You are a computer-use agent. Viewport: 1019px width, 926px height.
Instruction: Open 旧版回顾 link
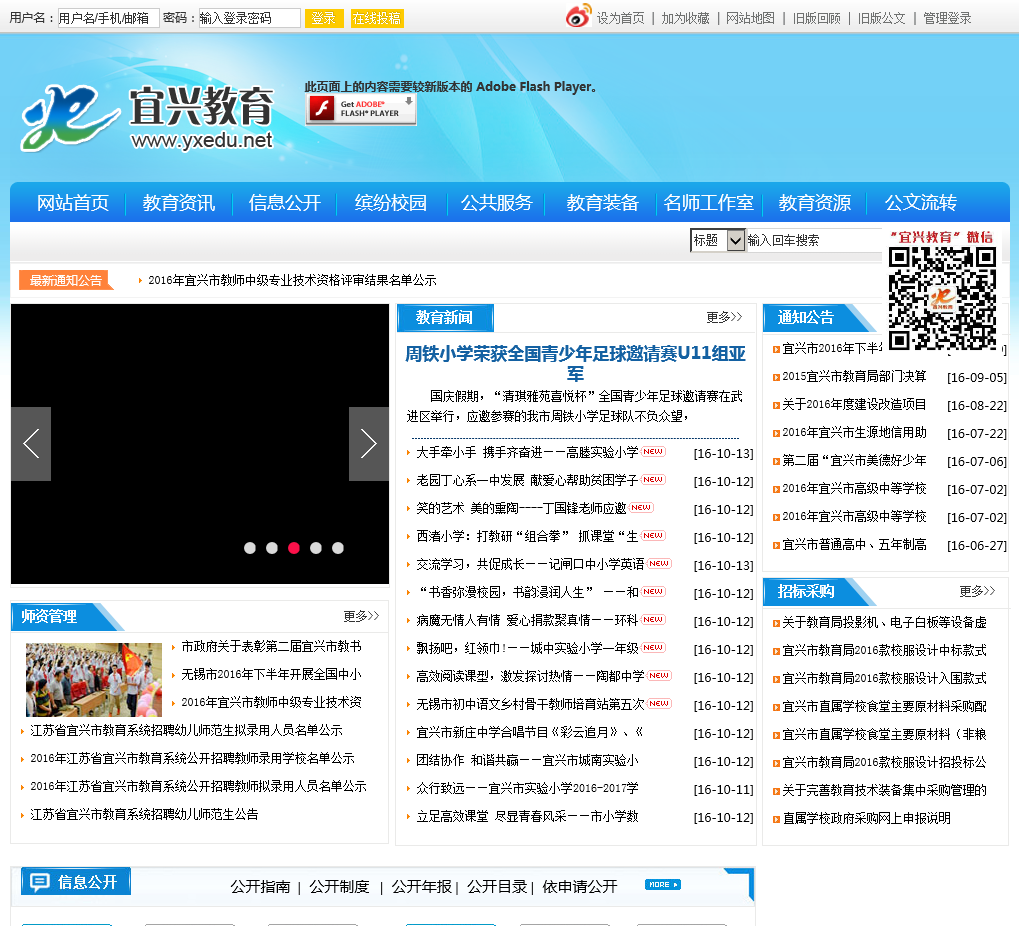[816, 18]
